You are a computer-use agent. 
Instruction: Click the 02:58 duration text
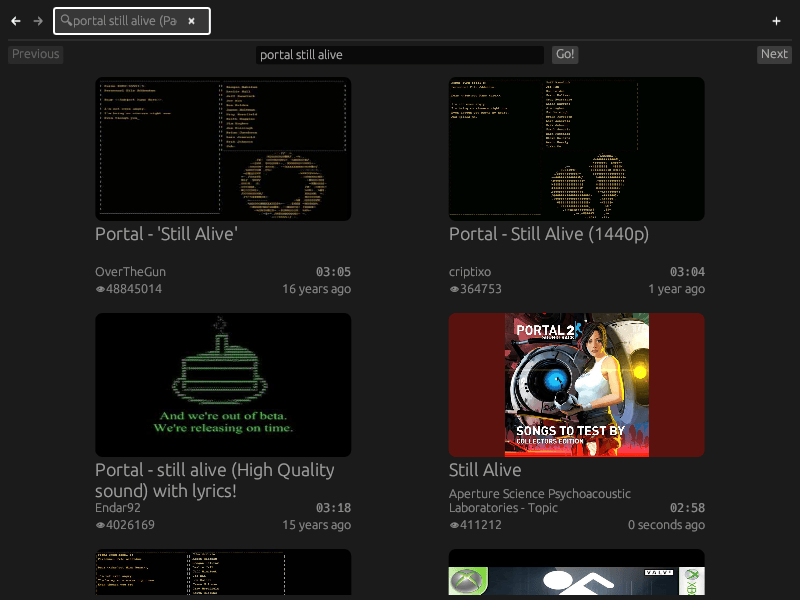click(687, 508)
